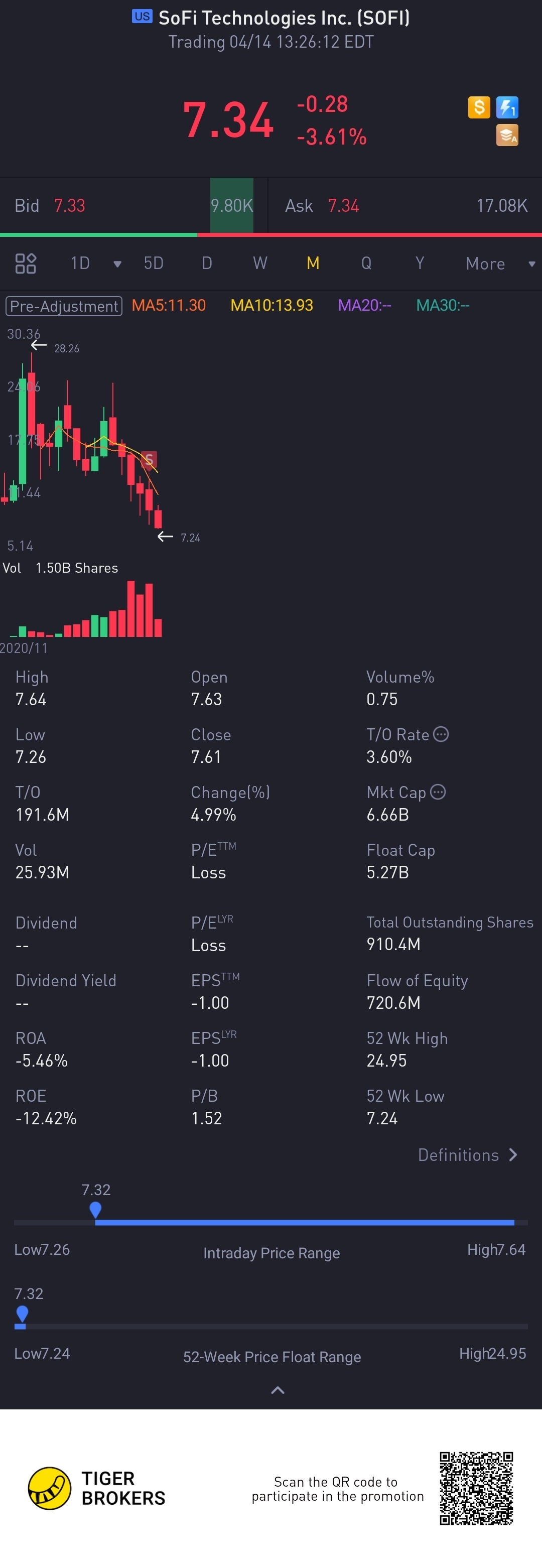Image resolution: width=542 pixels, height=1568 pixels.
Task: Tap the orange stacked layers badge
Action: click(507, 135)
